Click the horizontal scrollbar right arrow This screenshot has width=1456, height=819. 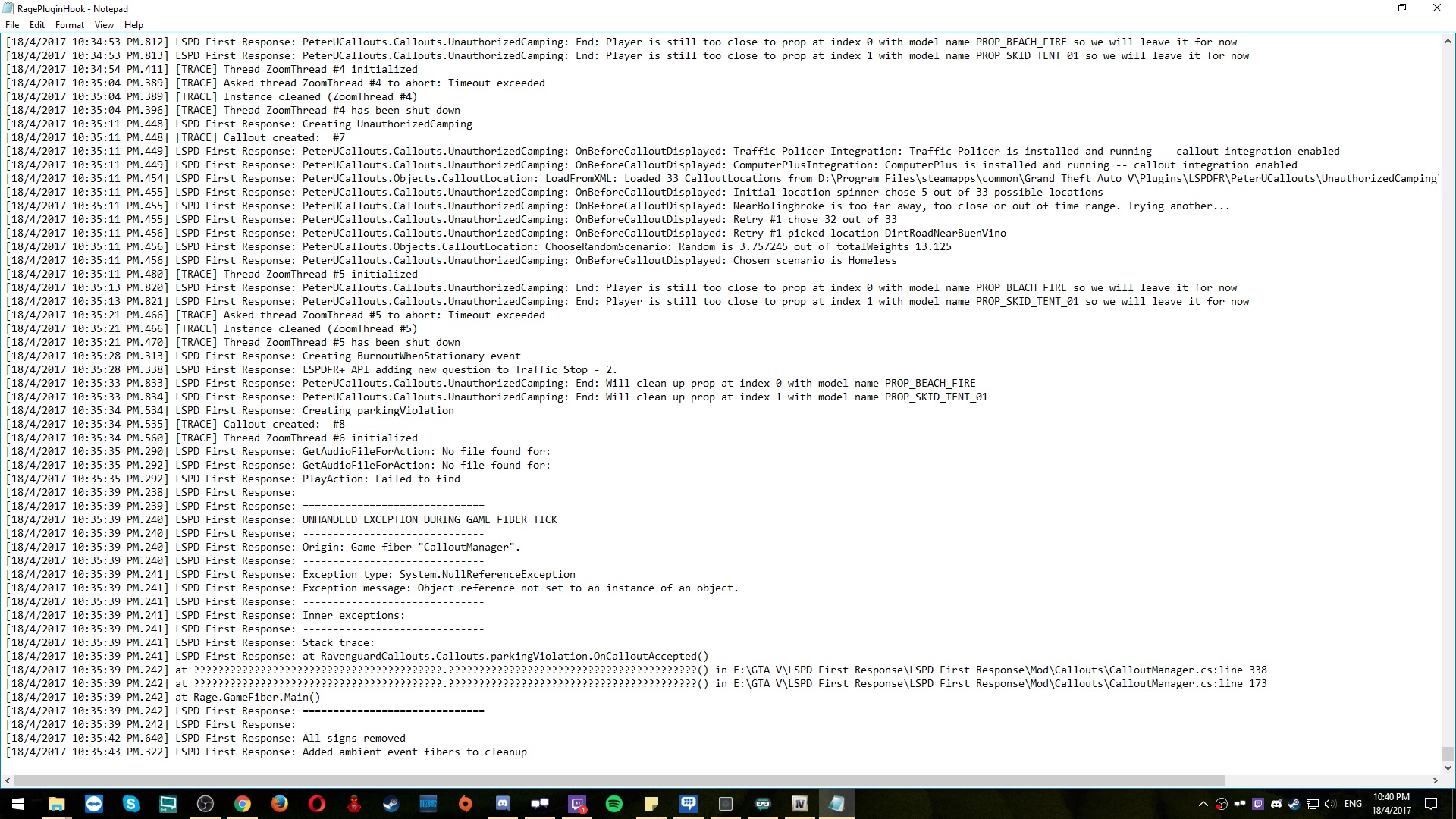point(1435,780)
